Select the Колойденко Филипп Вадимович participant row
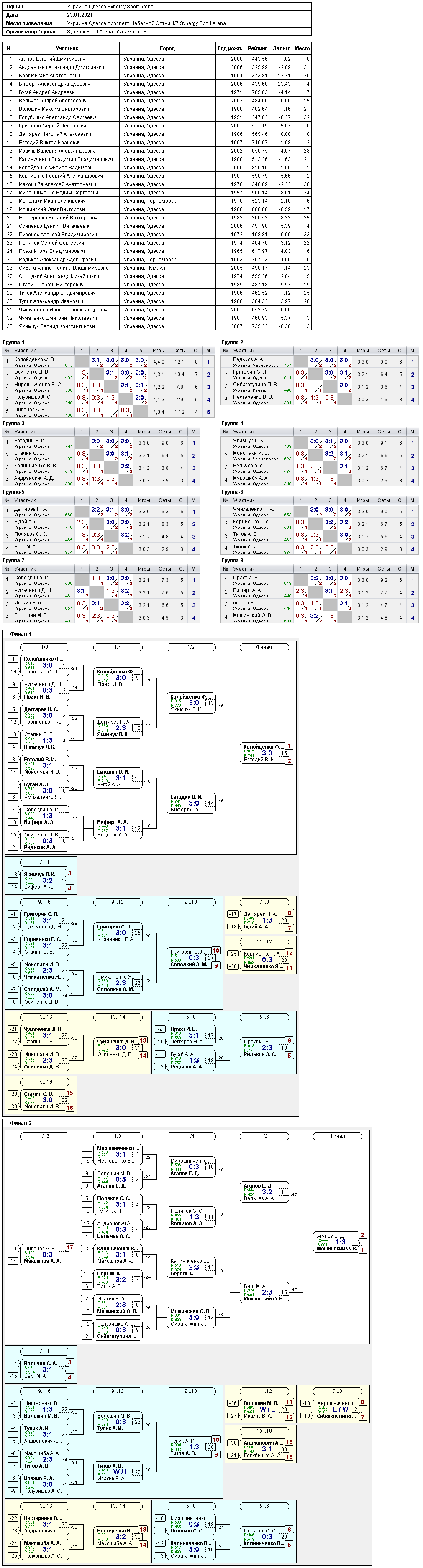 coord(156,167)
